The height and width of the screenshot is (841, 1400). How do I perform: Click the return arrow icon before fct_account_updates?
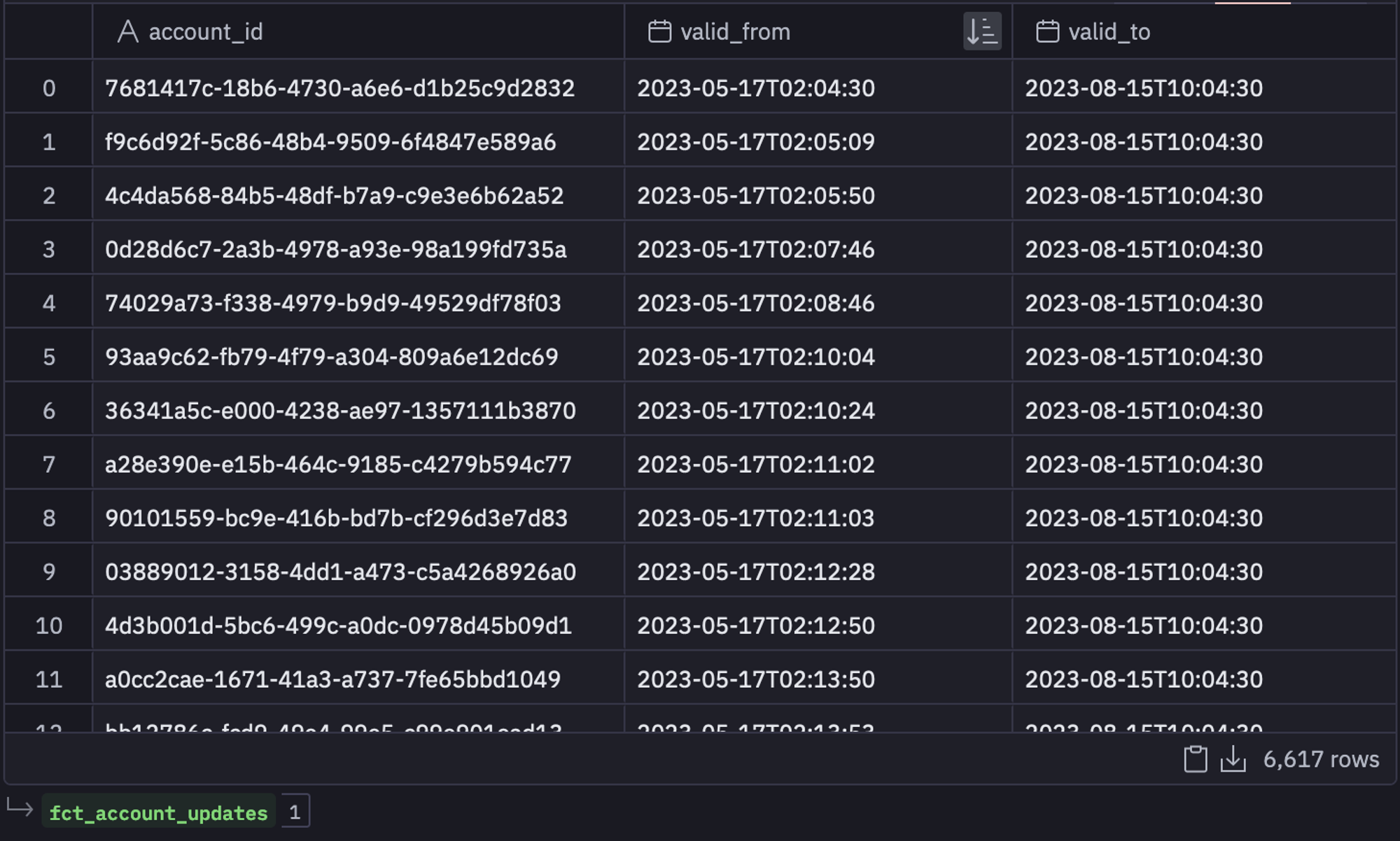[20, 809]
